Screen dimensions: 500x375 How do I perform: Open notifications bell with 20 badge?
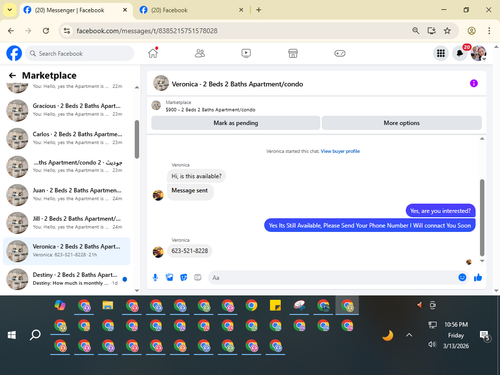(460, 53)
